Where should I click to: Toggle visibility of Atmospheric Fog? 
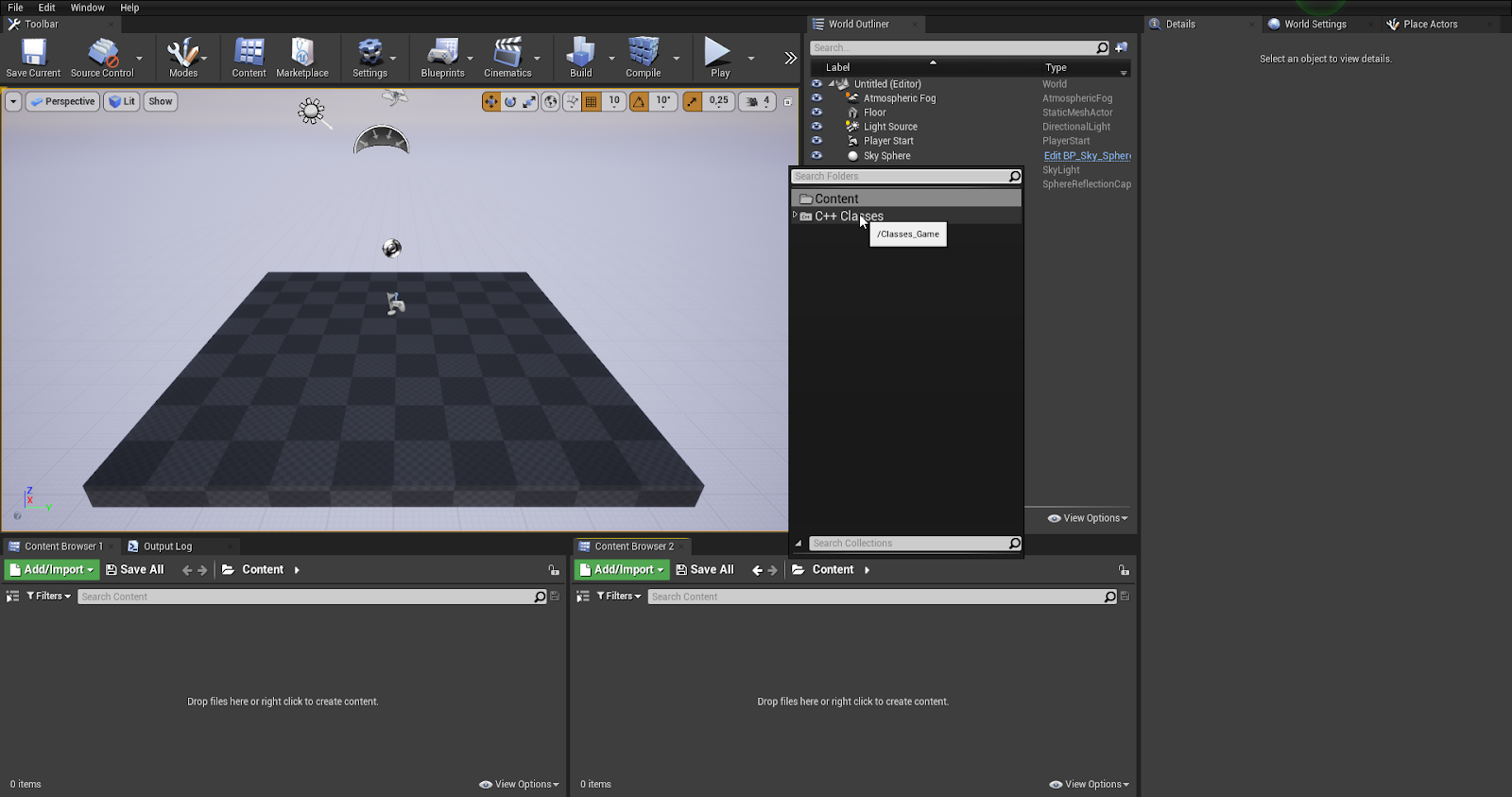pyautogui.click(x=816, y=97)
